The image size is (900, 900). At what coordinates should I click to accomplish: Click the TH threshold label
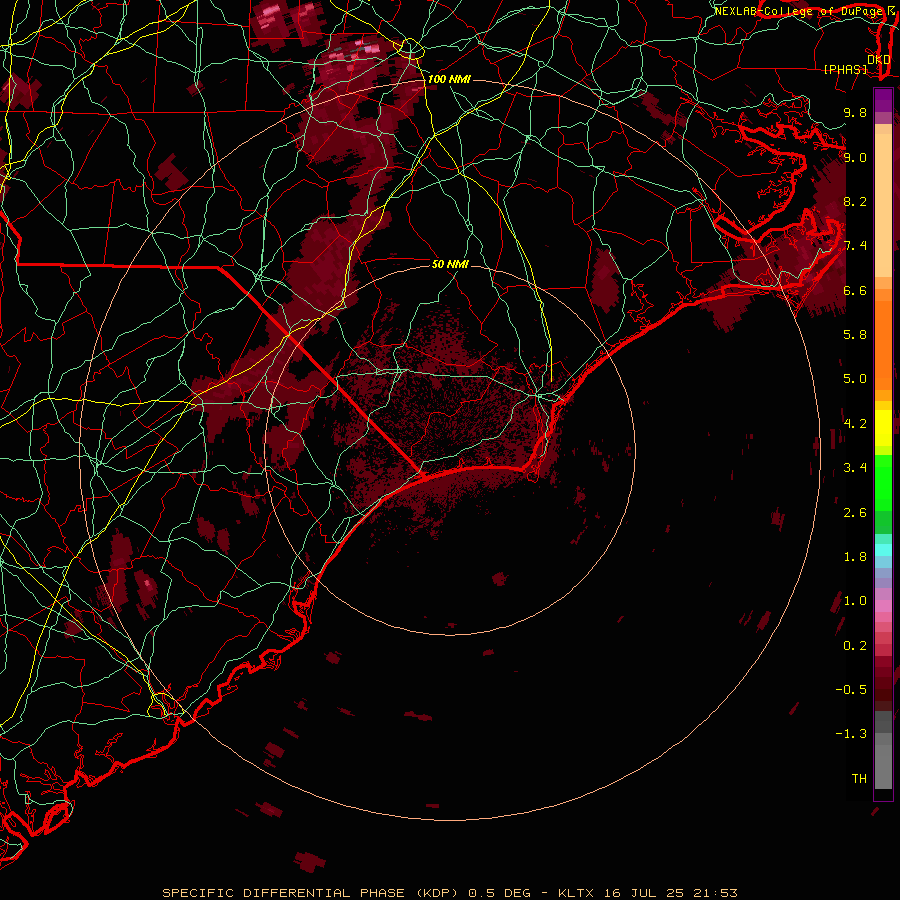859,779
